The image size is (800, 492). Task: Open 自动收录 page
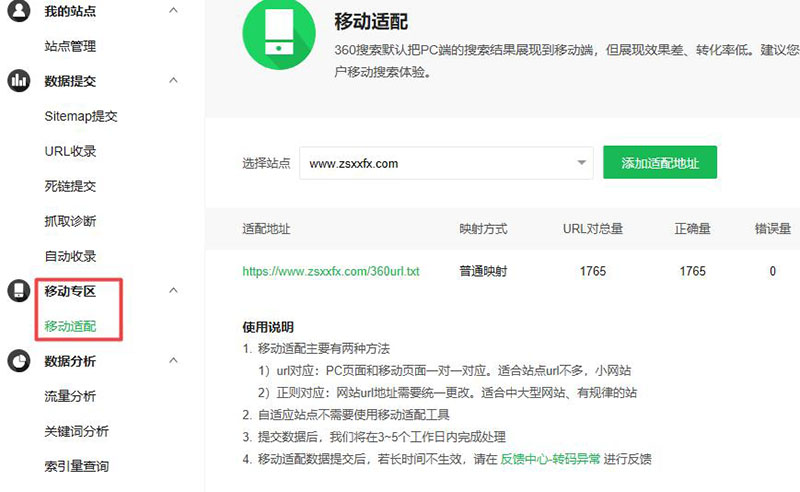point(70,256)
